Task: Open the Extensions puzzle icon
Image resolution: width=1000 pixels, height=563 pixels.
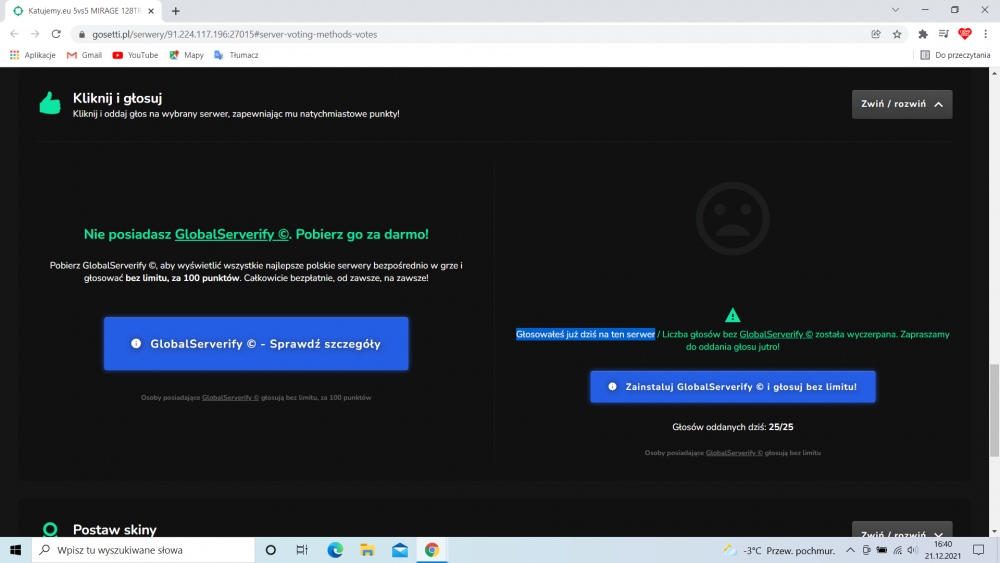Action: coord(923,34)
